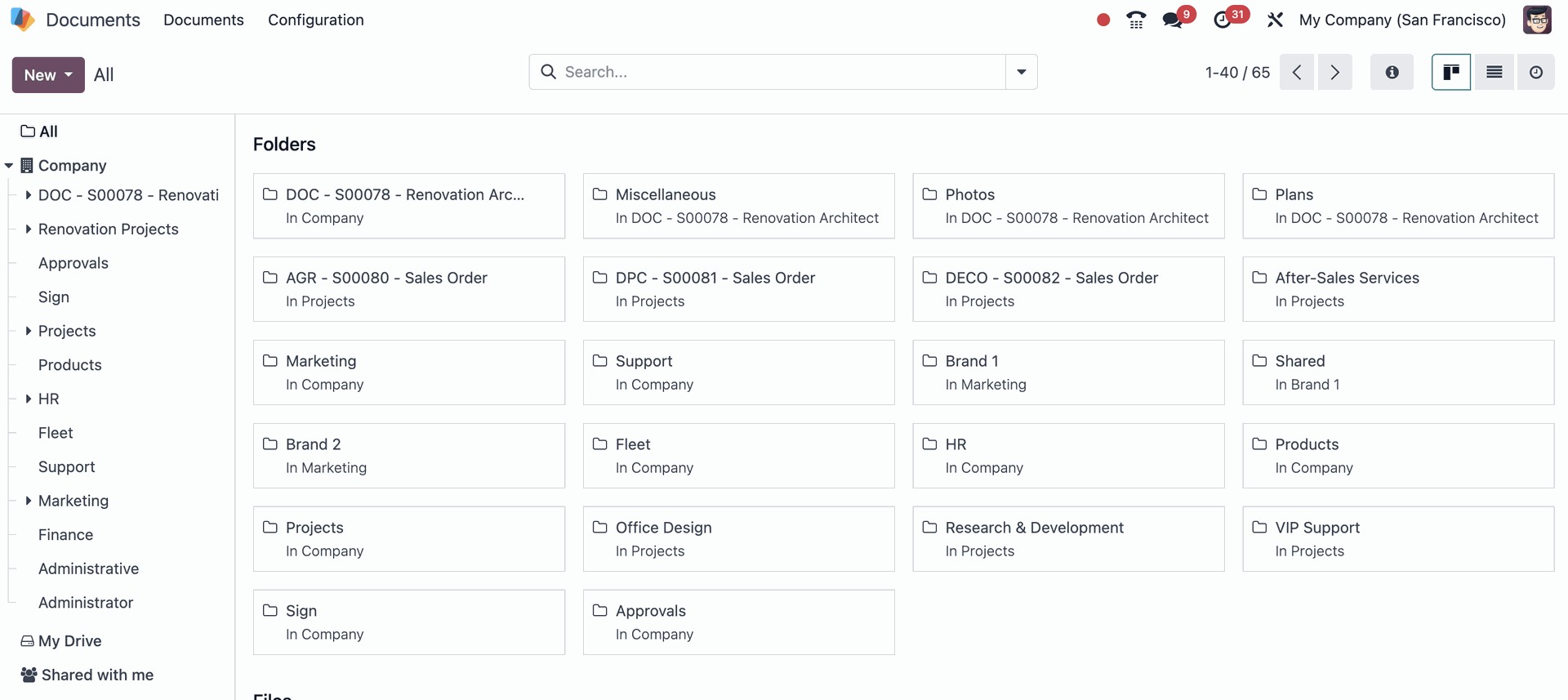Open the info details panel icon
This screenshot has height=700, width=1568.
[x=1392, y=73]
